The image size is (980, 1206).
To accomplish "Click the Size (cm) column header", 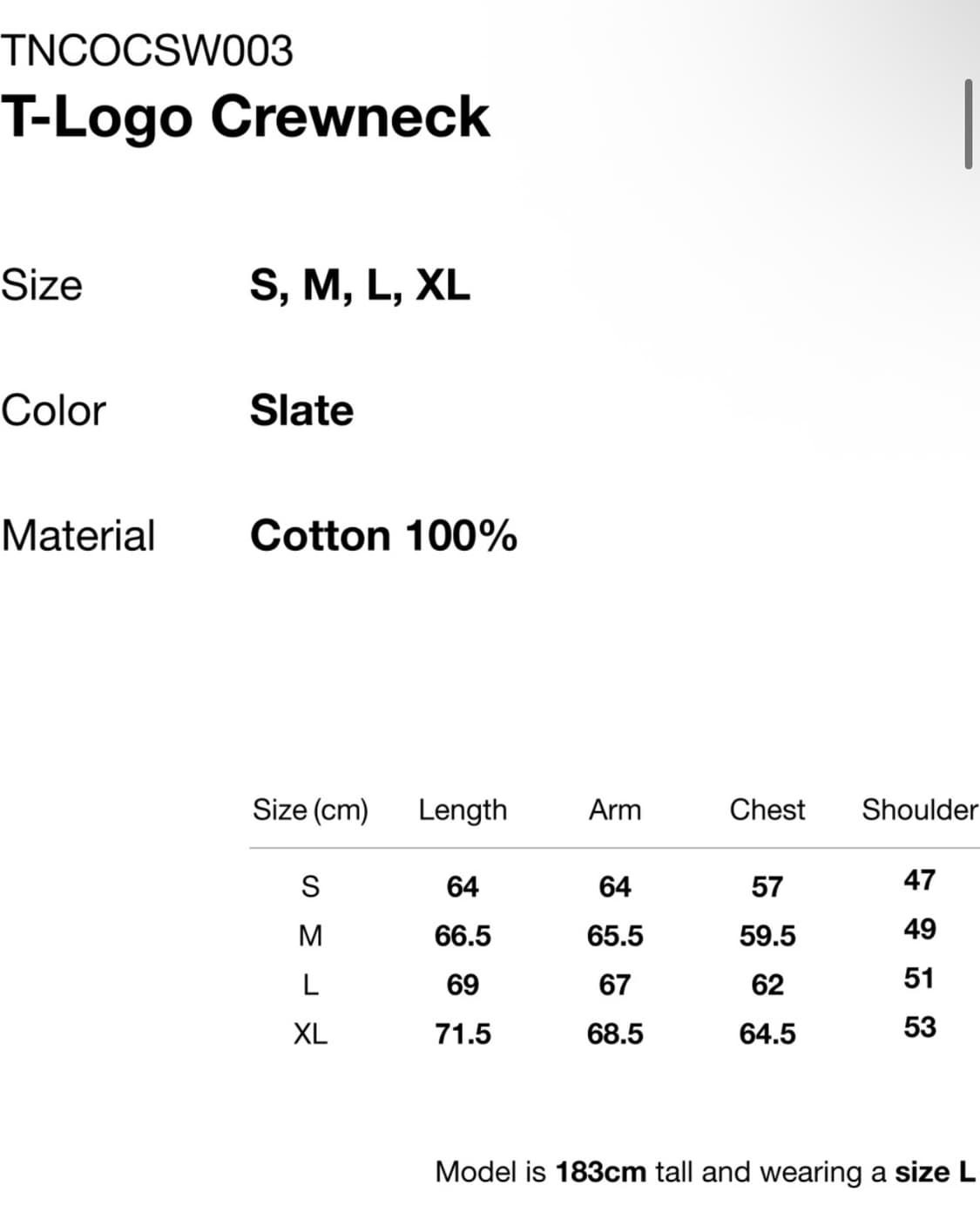I will 310,810.
